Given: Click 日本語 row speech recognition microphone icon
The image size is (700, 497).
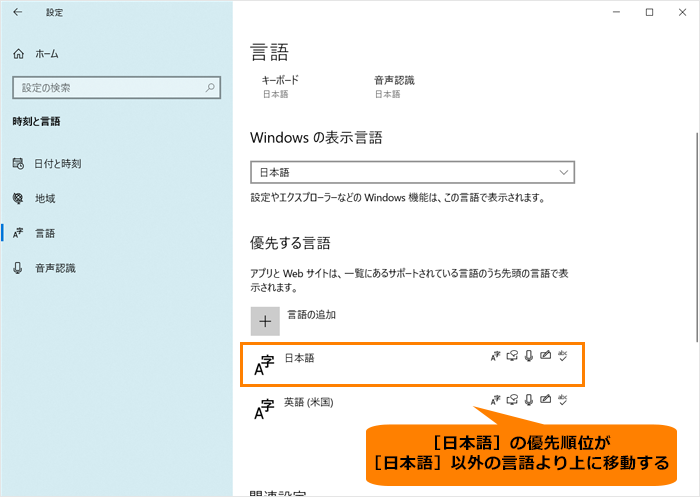Looking at the screenshot, I should [x=529, y=356].
